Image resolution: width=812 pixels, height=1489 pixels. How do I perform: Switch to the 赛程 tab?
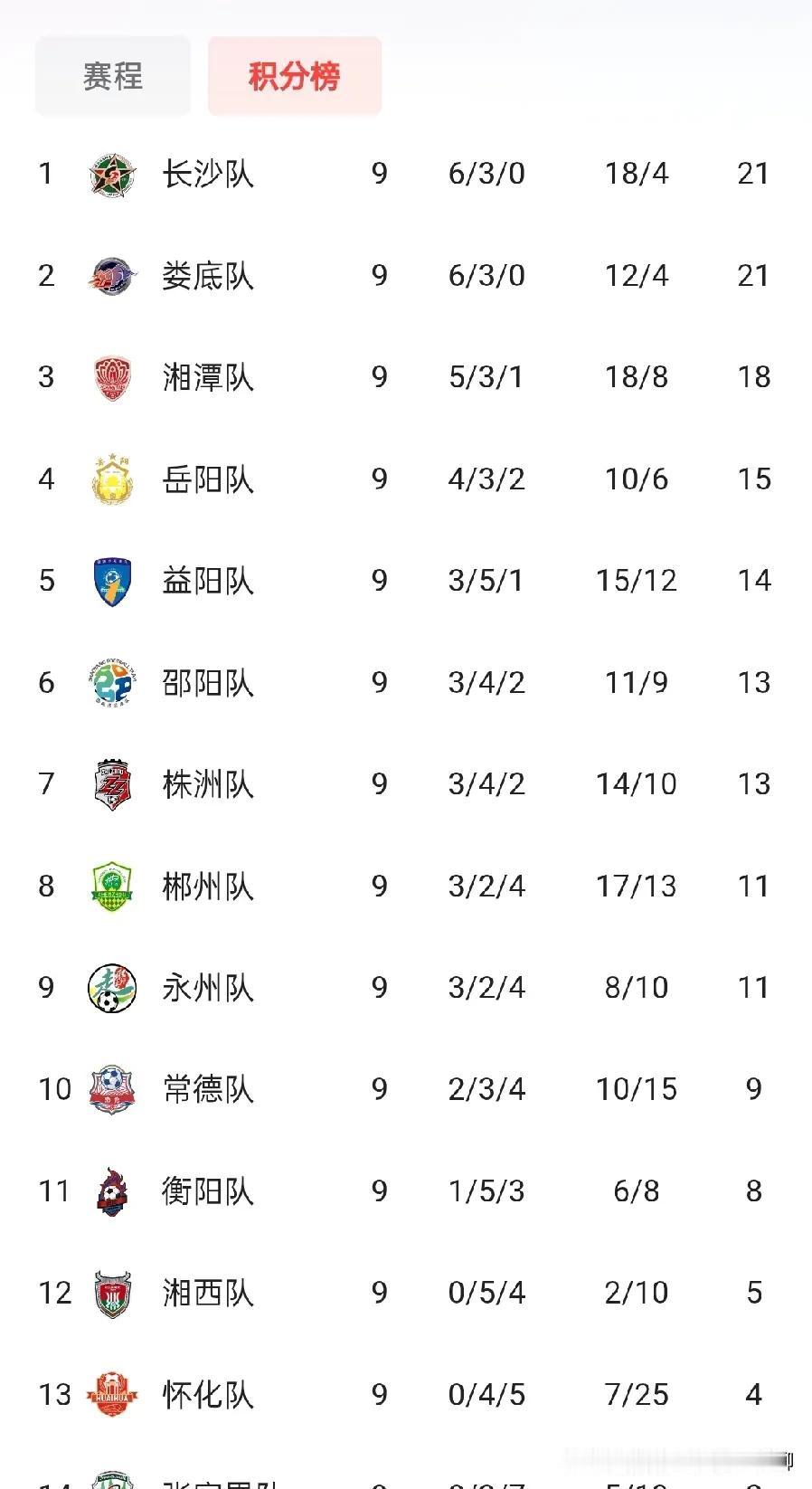[x=113, y=76]
